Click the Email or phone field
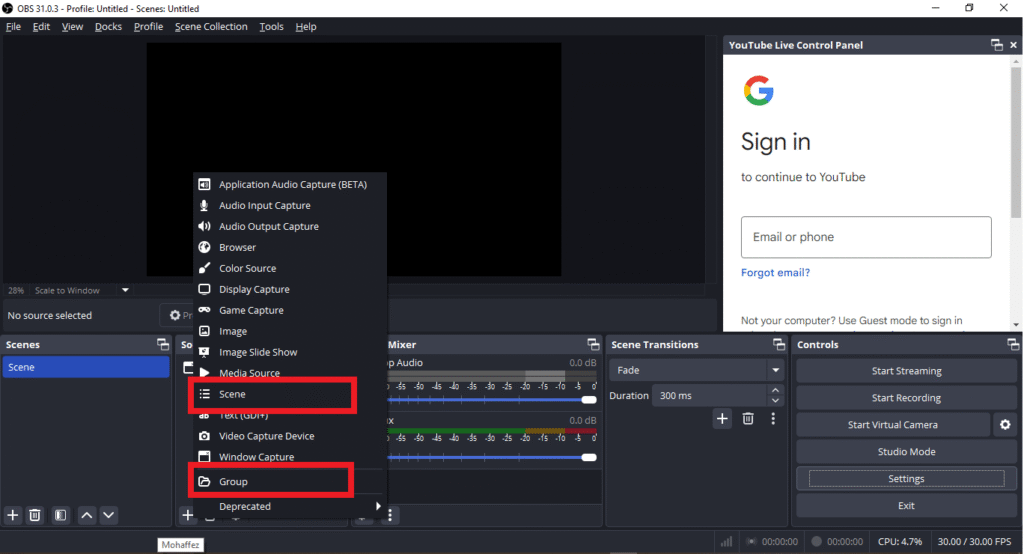The image size is (1024, 554). pos(866,237)
